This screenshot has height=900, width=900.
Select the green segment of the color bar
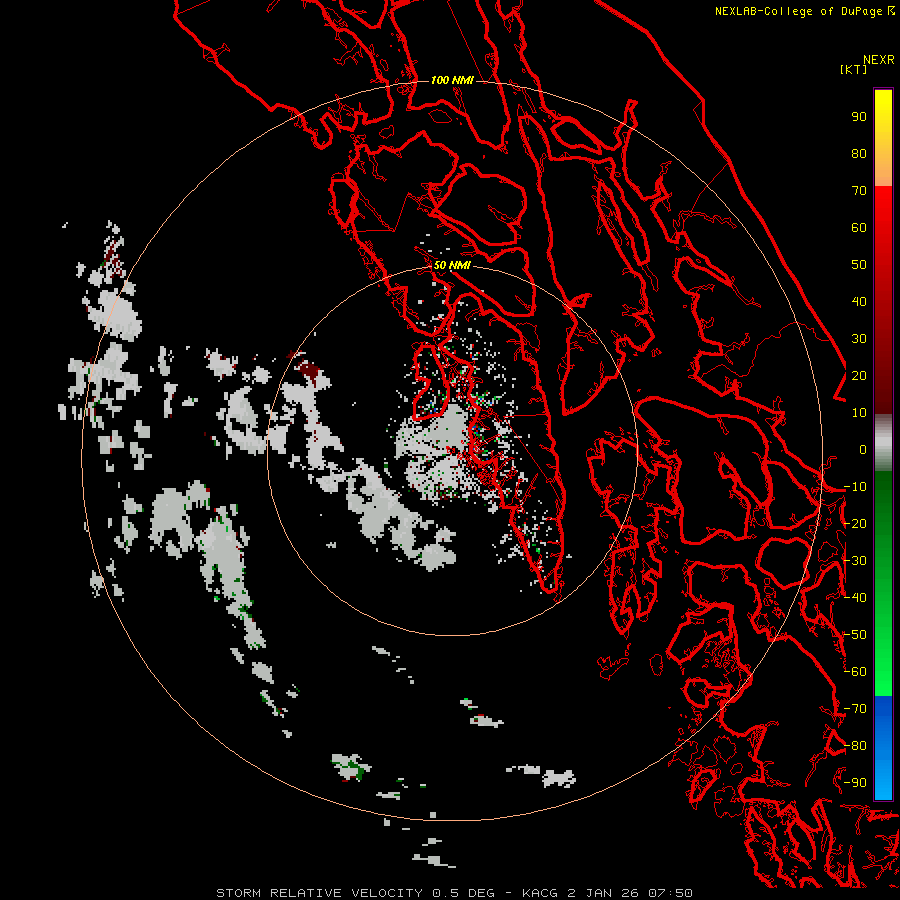(883, 584)
